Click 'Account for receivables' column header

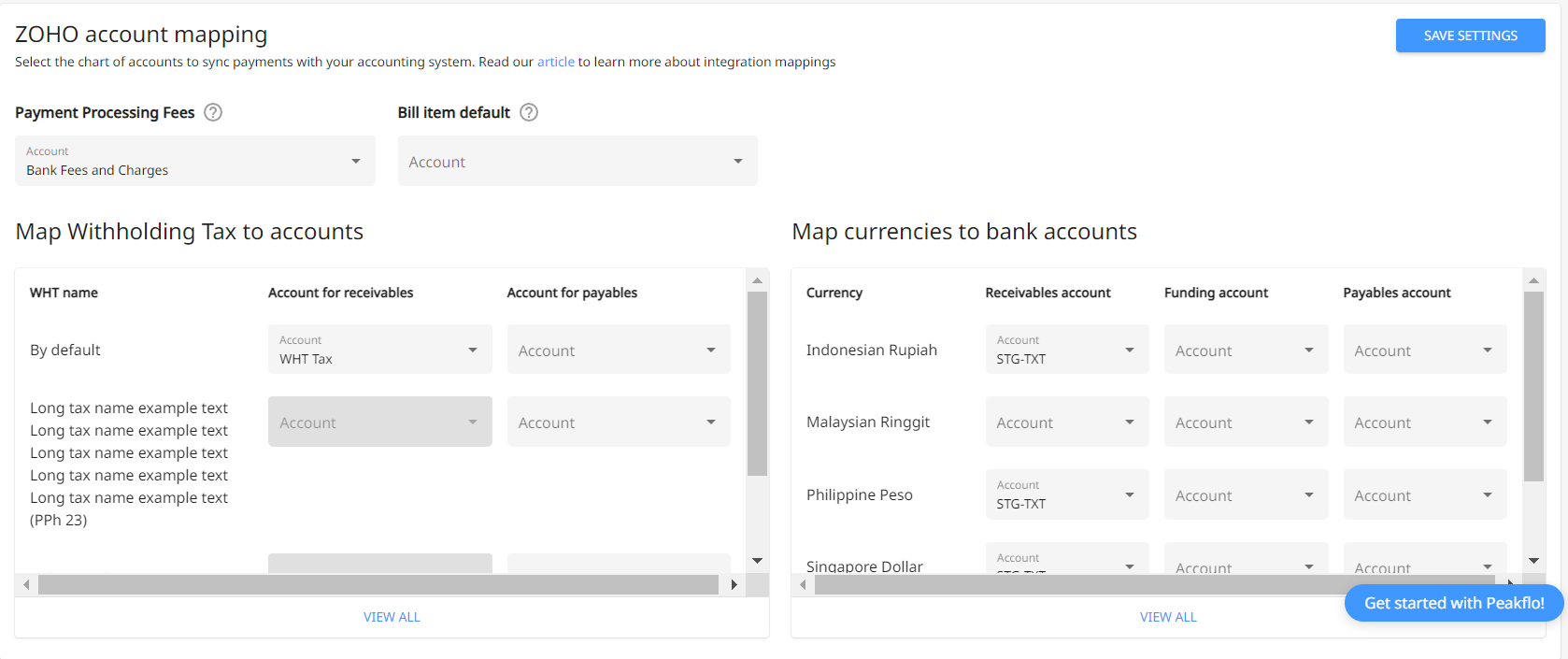pyautogui.click(x=340, y=293)
